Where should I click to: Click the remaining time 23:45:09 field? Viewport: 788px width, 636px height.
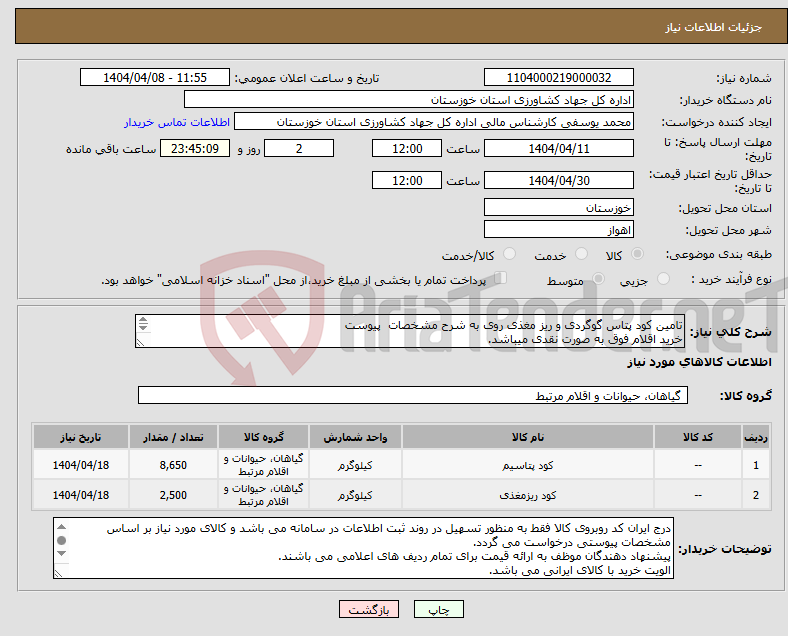[x=195, y=148]
